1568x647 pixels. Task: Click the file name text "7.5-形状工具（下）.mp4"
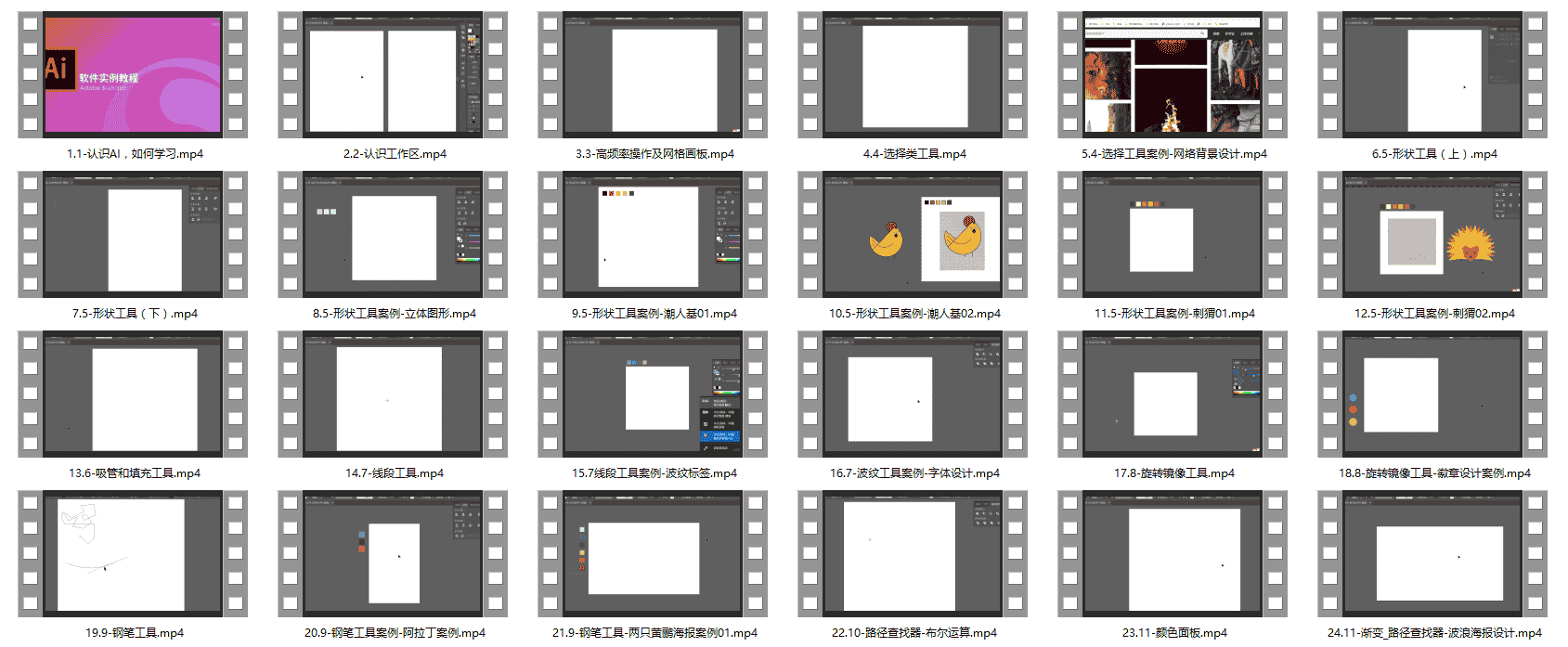(135, 314)
